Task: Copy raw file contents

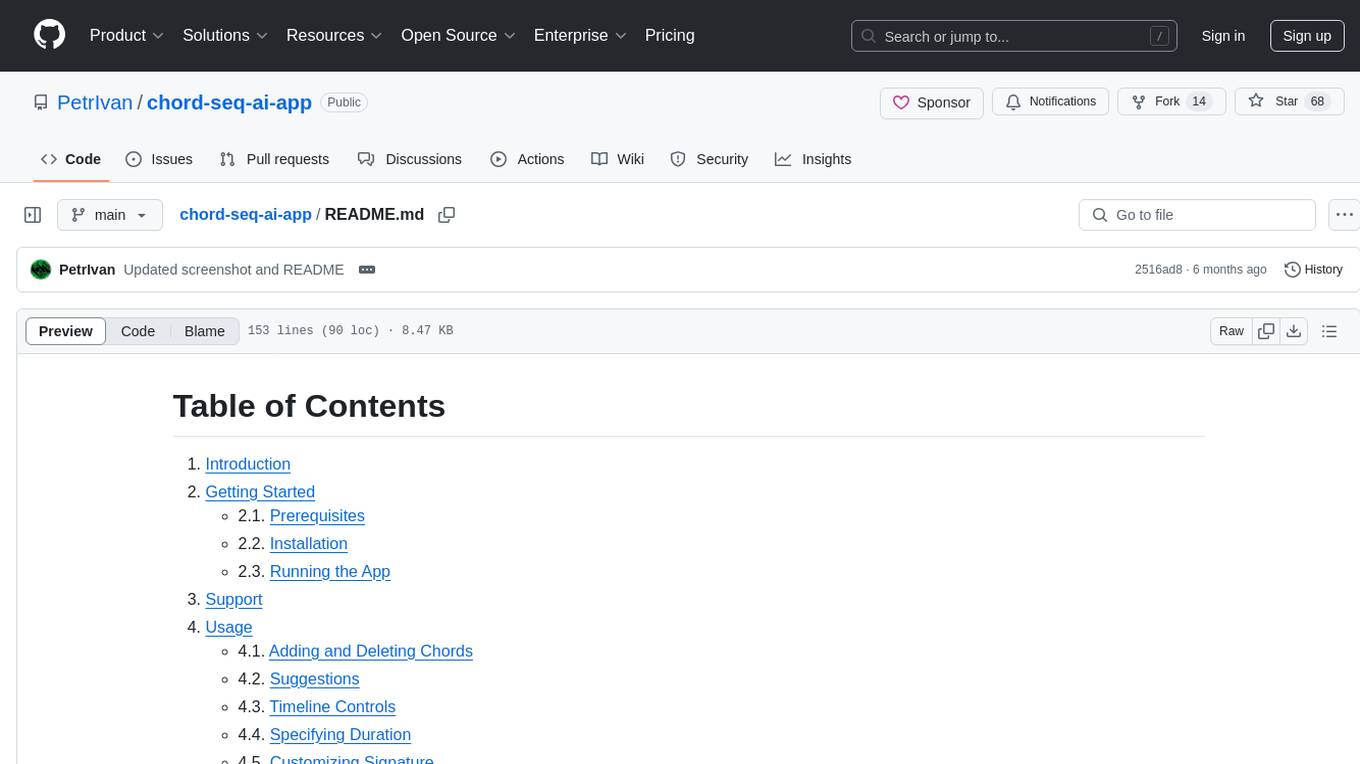Action: (1266, 331)
